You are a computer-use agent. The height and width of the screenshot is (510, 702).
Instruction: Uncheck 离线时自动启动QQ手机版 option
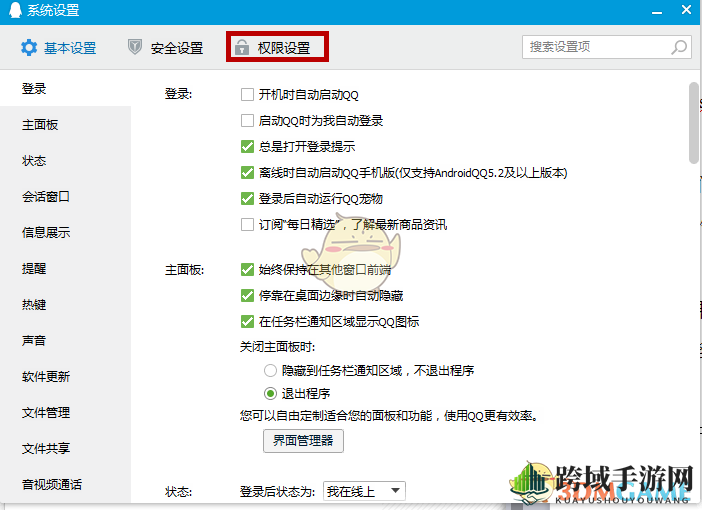click(247, 172)
